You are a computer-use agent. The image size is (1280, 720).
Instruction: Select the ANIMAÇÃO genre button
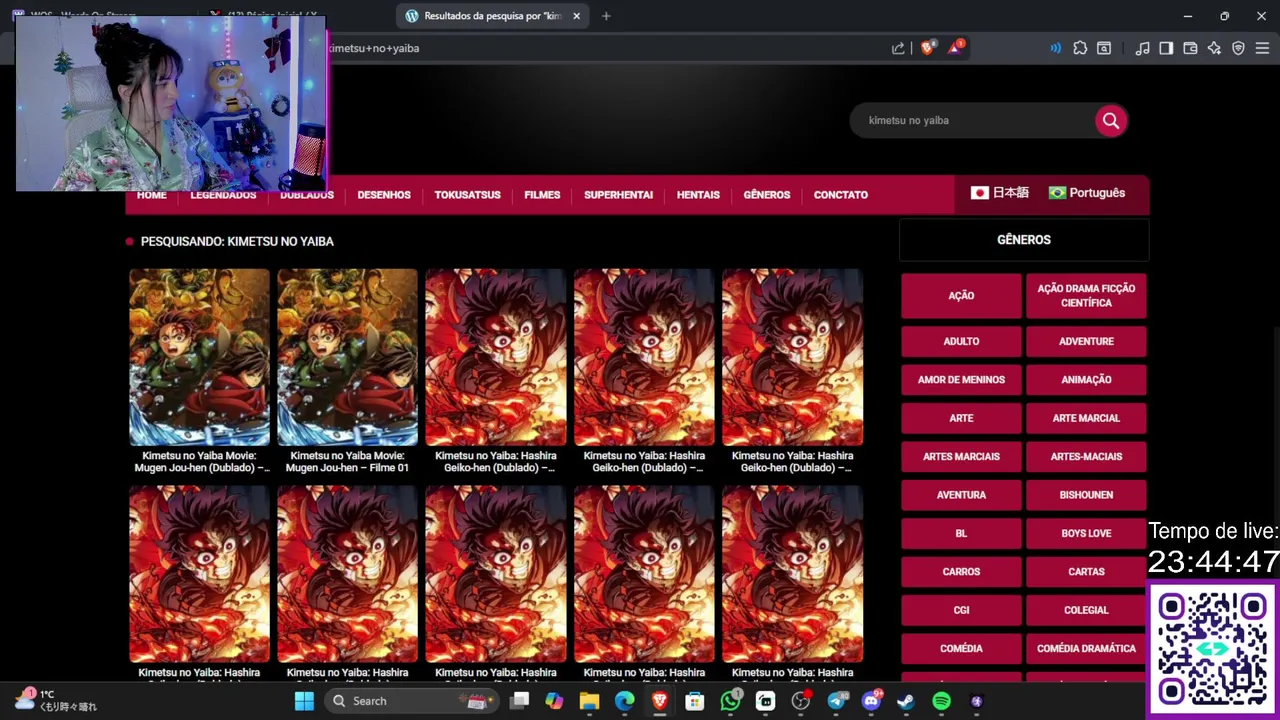(x=1086, y=380)
